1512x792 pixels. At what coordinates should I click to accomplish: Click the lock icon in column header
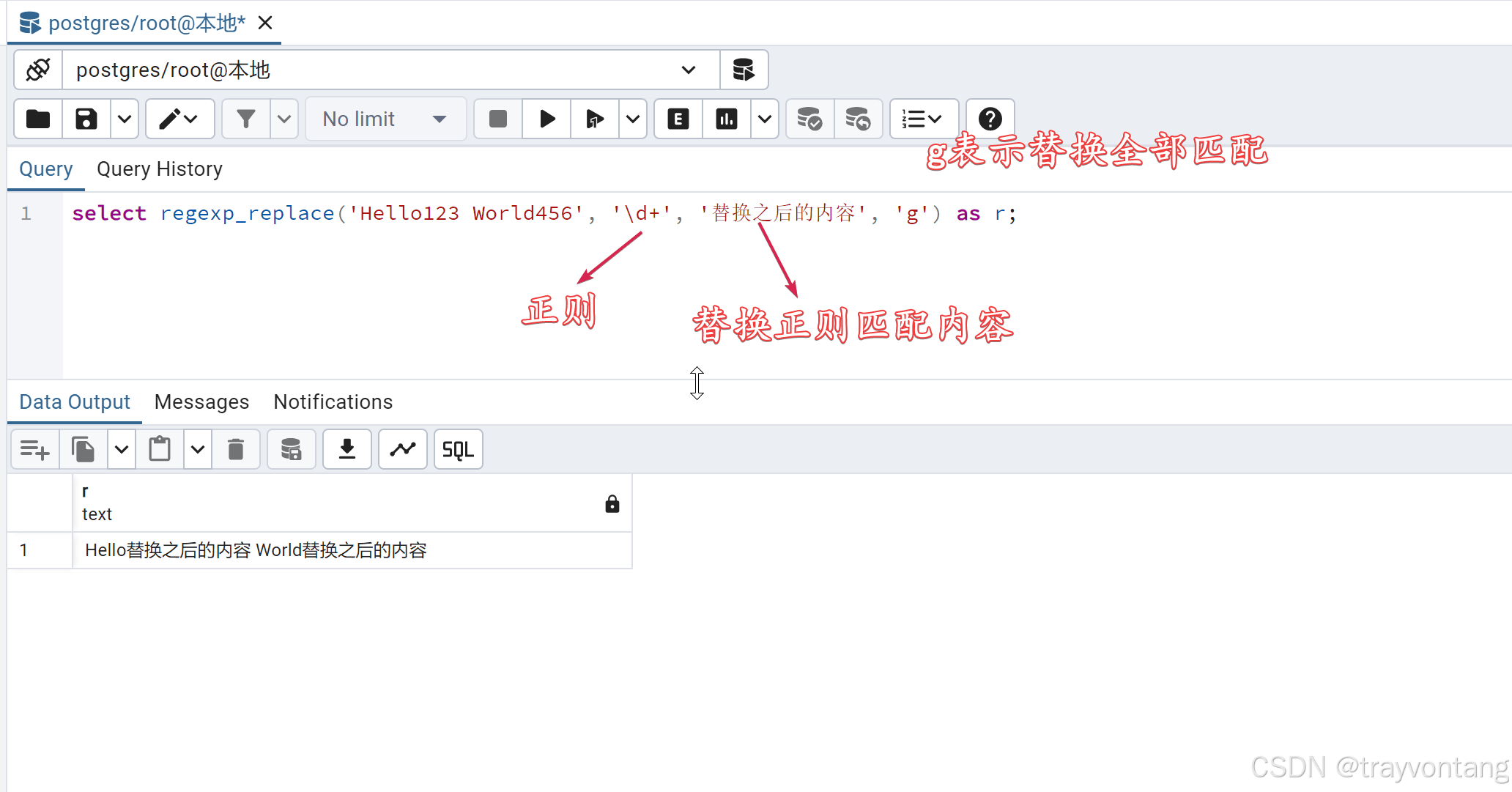612,503
